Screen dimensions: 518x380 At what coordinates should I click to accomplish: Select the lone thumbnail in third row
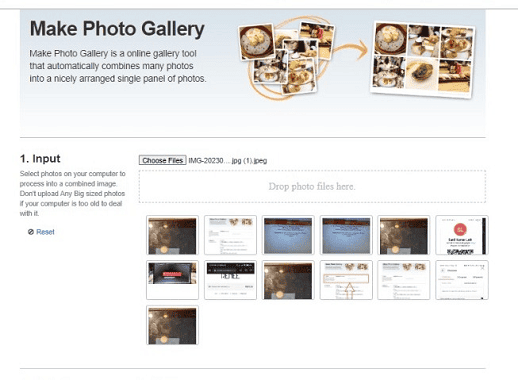[172, 325]
